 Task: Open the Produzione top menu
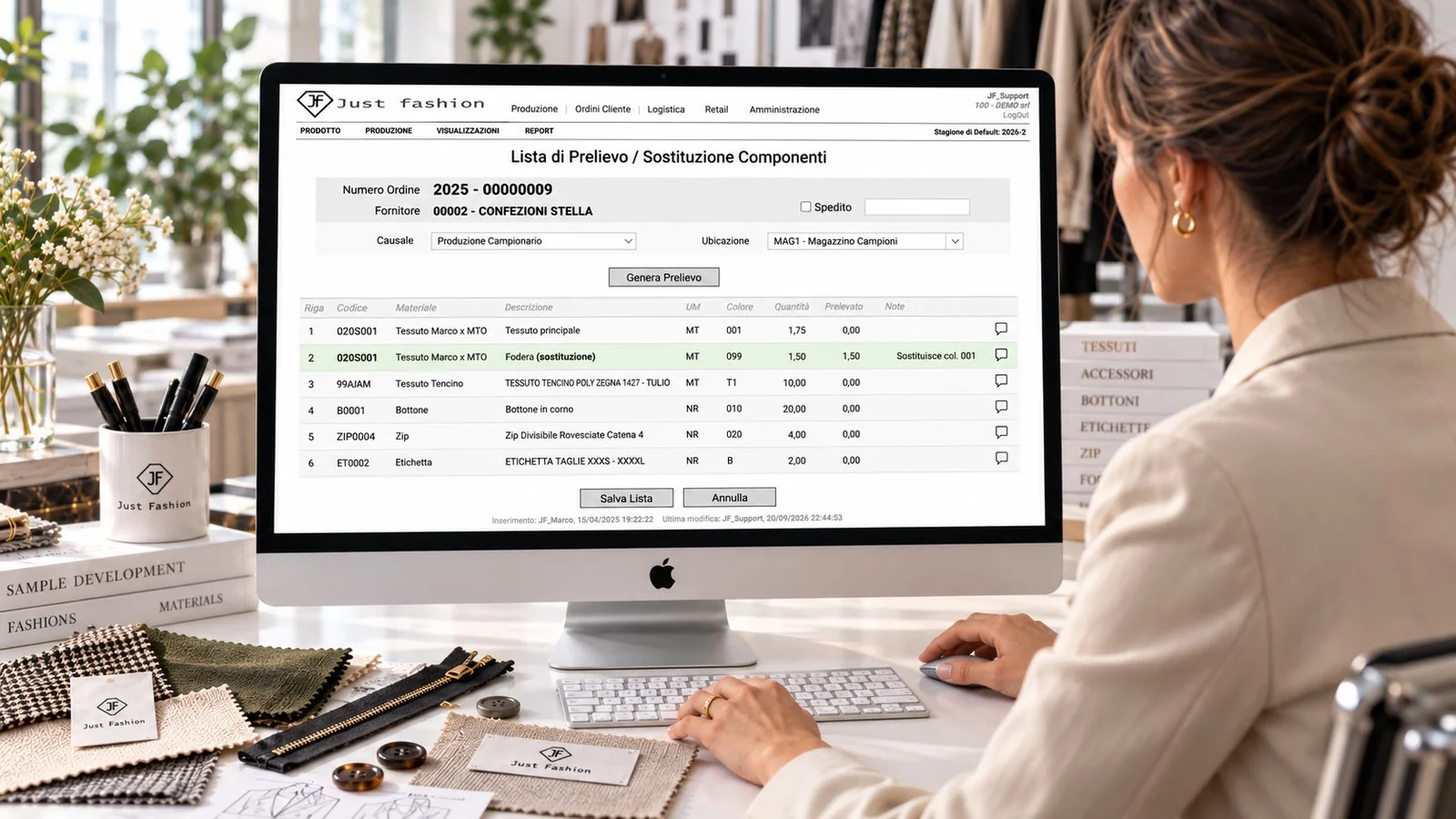point(534,109)
